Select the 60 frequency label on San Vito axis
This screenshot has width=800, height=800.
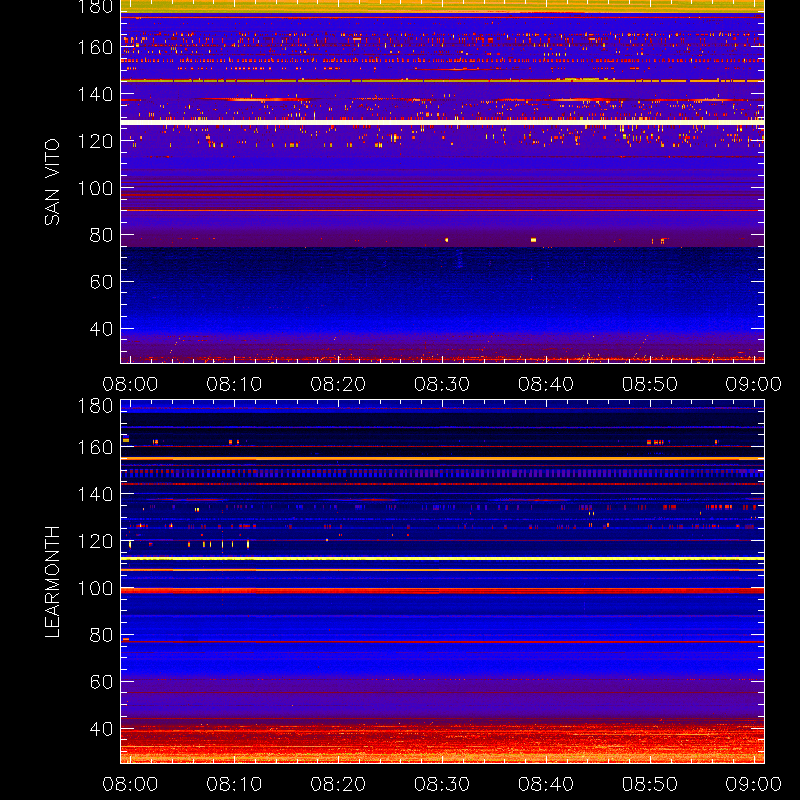tap(101, 282)
